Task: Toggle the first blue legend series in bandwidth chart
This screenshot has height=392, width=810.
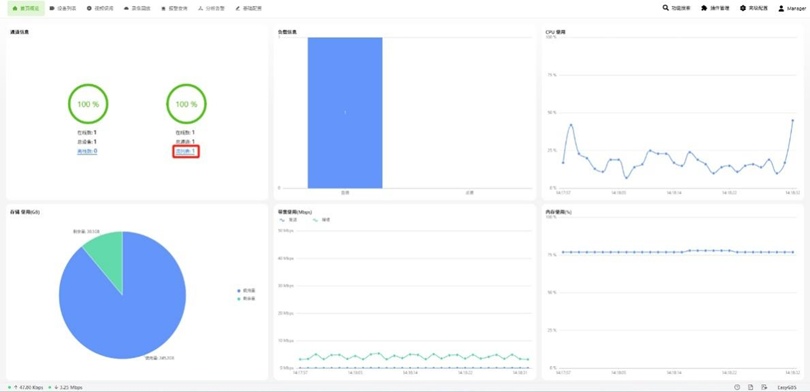Action: coord(289,219)
